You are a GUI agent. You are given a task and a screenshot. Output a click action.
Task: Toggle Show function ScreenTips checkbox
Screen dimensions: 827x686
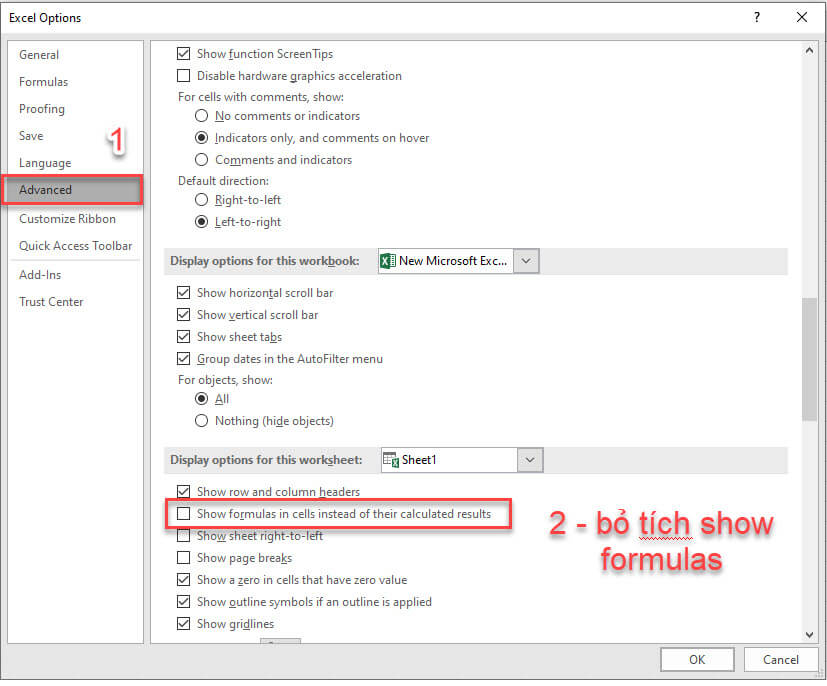coord(184,54)
